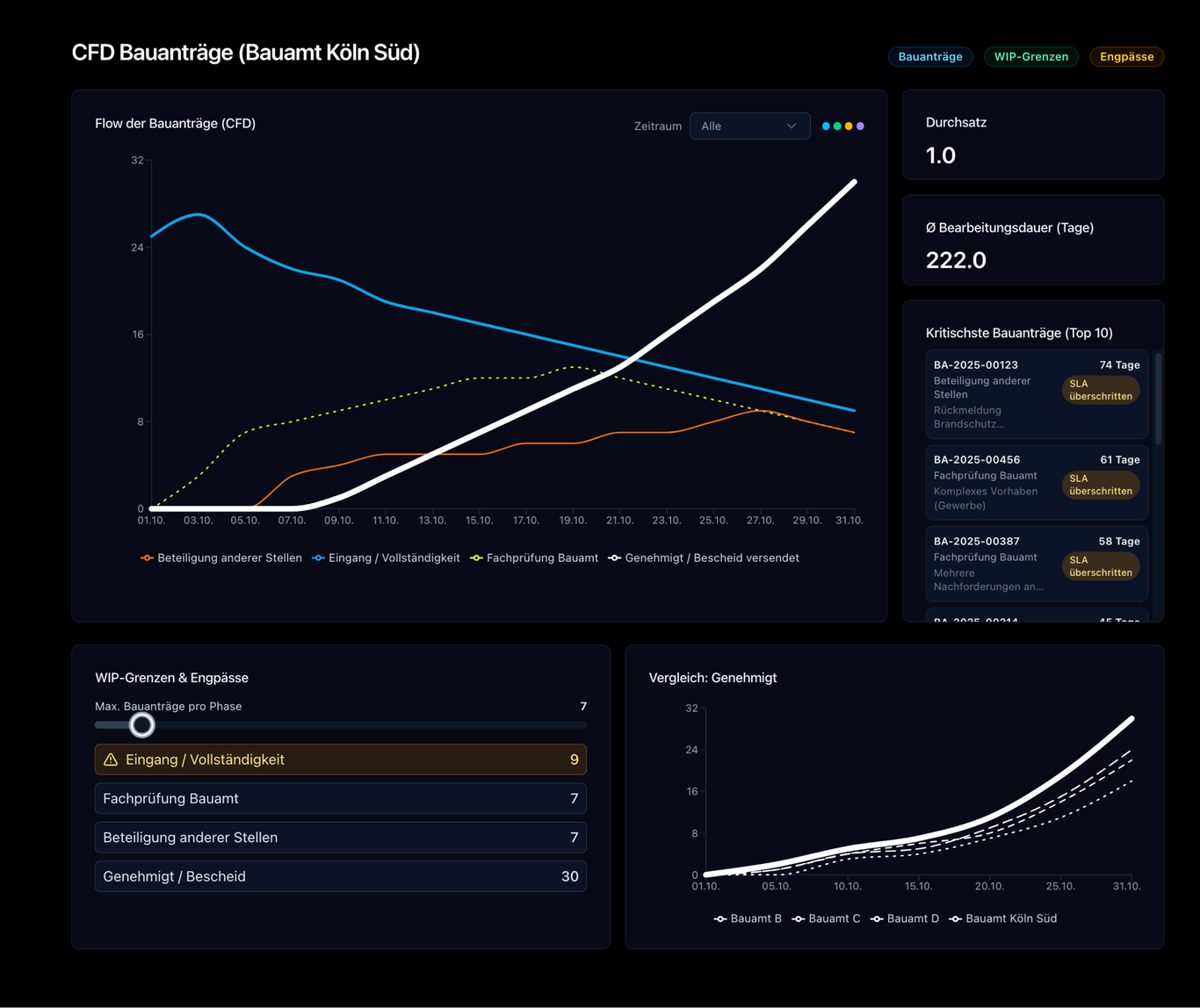Click the Max. Bauanträge pro Phase slider handle

pos(141,725)
